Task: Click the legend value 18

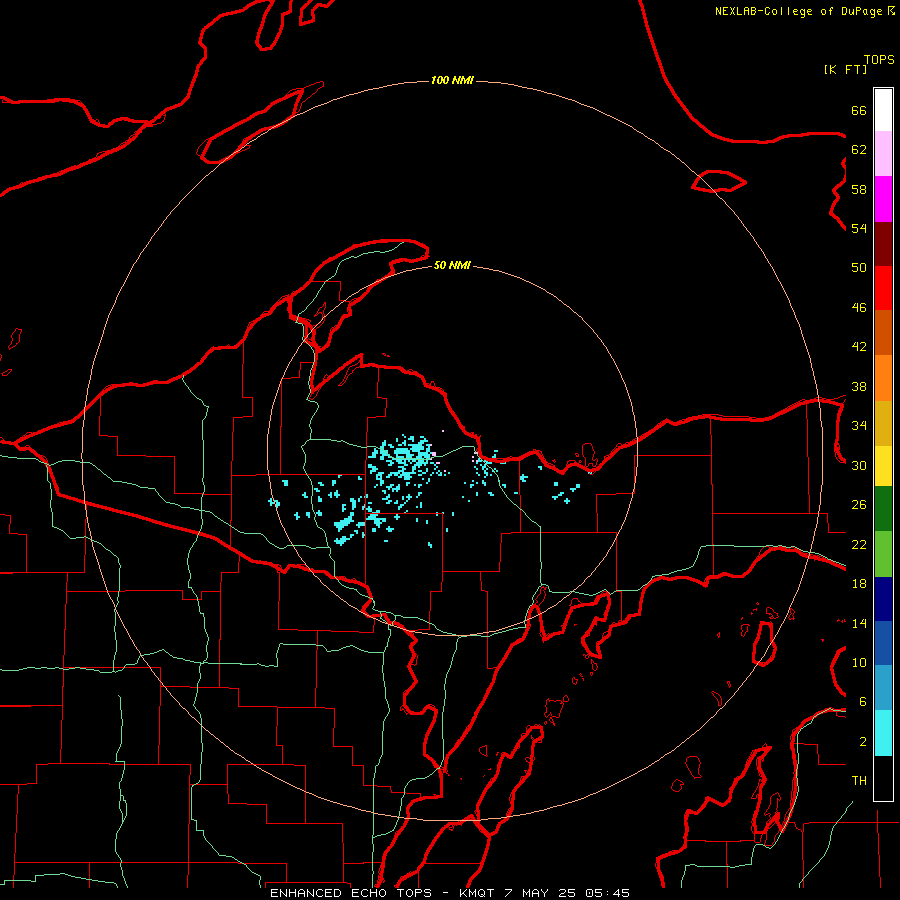Action: [859, 584]
